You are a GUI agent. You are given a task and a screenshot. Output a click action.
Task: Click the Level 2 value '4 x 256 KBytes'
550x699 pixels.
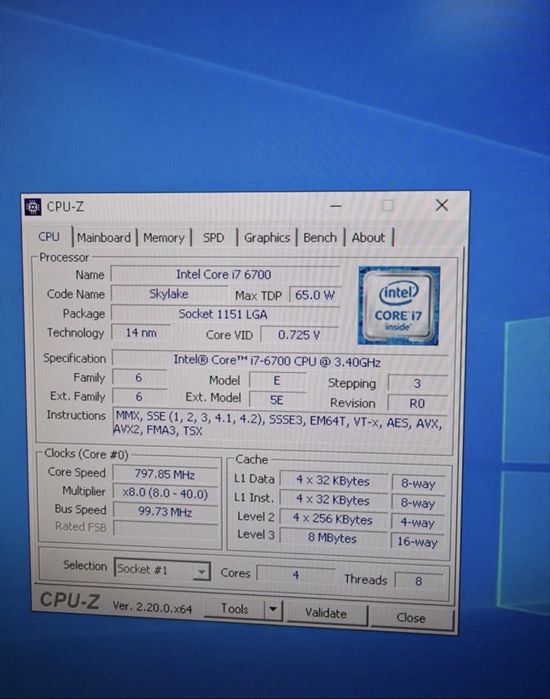point(333,519)
